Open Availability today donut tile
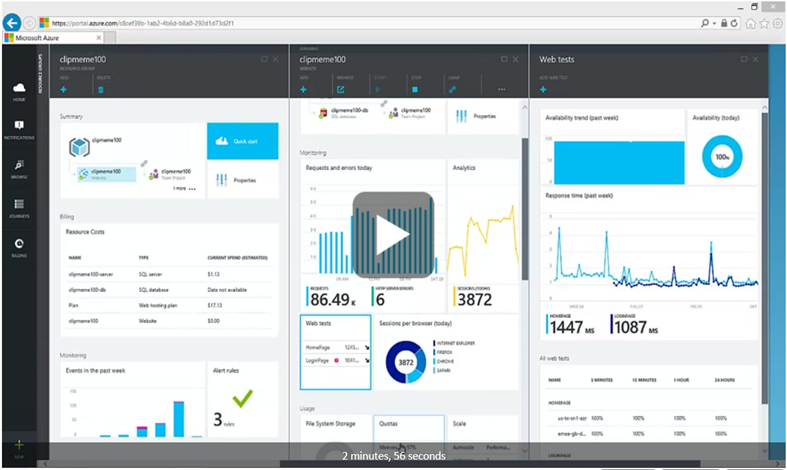 [722, 148]
